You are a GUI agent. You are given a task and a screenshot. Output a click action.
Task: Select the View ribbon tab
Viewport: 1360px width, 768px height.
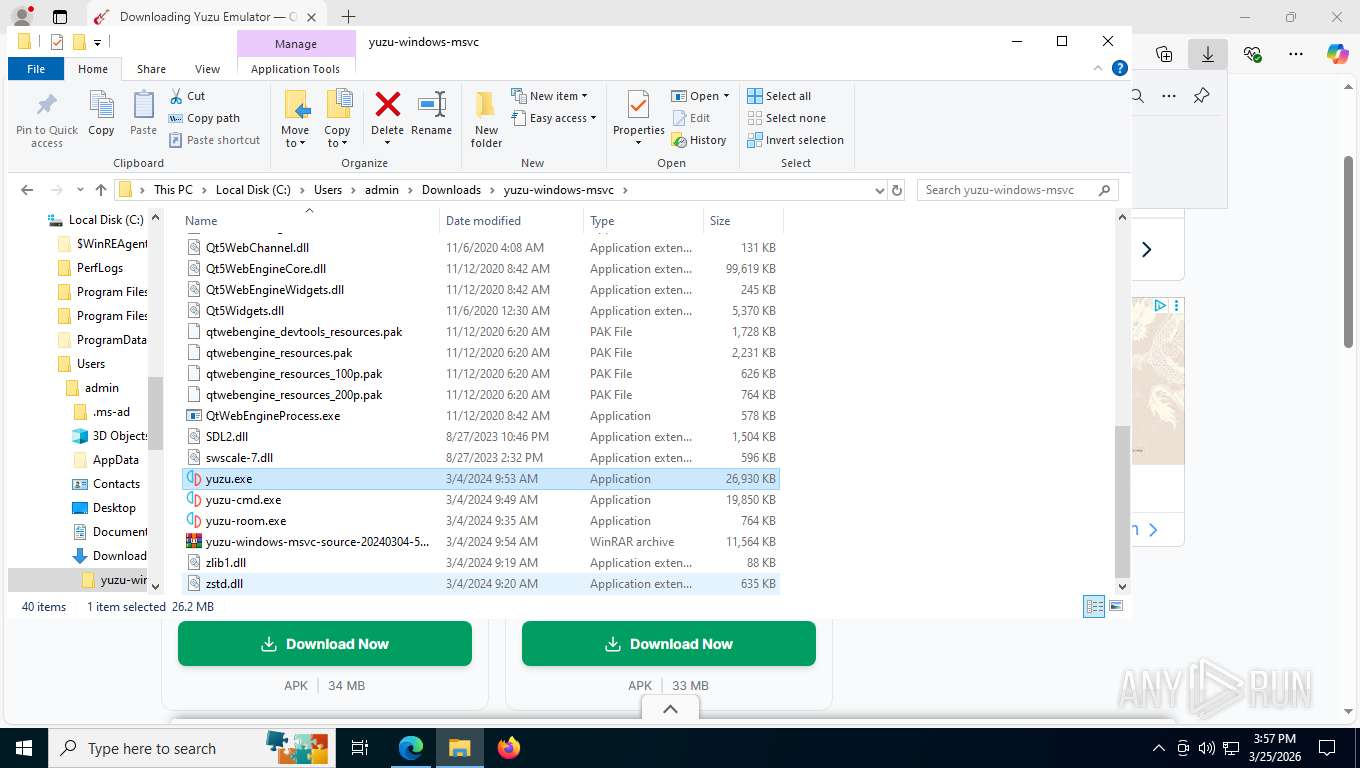click(x=207, y=69)
